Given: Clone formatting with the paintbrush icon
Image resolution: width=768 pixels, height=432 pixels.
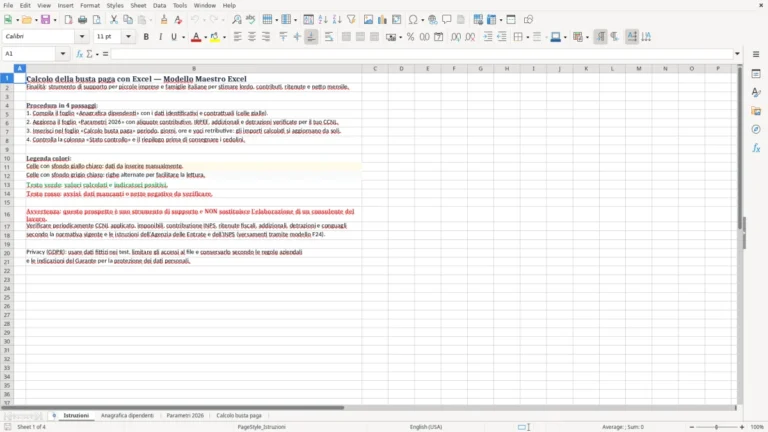Looking at the screenshot, I should (x=164, y=20).
